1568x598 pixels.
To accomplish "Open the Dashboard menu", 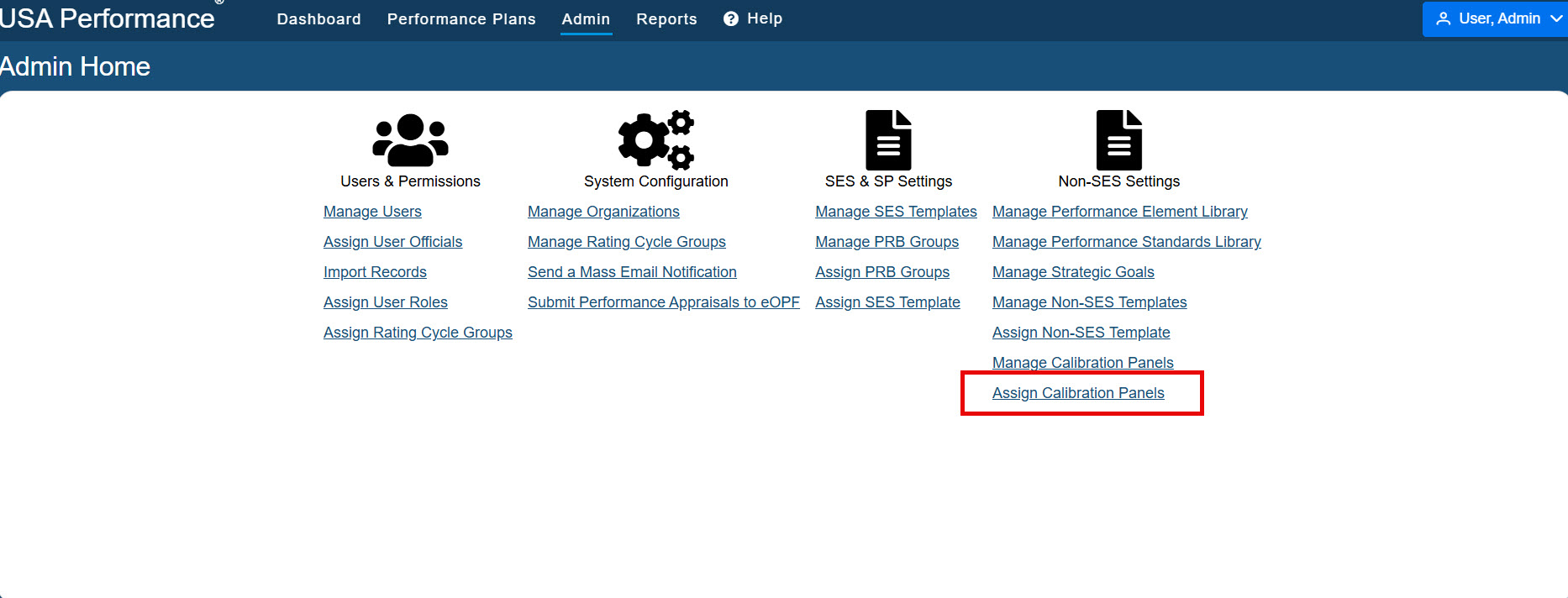I will tap(319, 18).
